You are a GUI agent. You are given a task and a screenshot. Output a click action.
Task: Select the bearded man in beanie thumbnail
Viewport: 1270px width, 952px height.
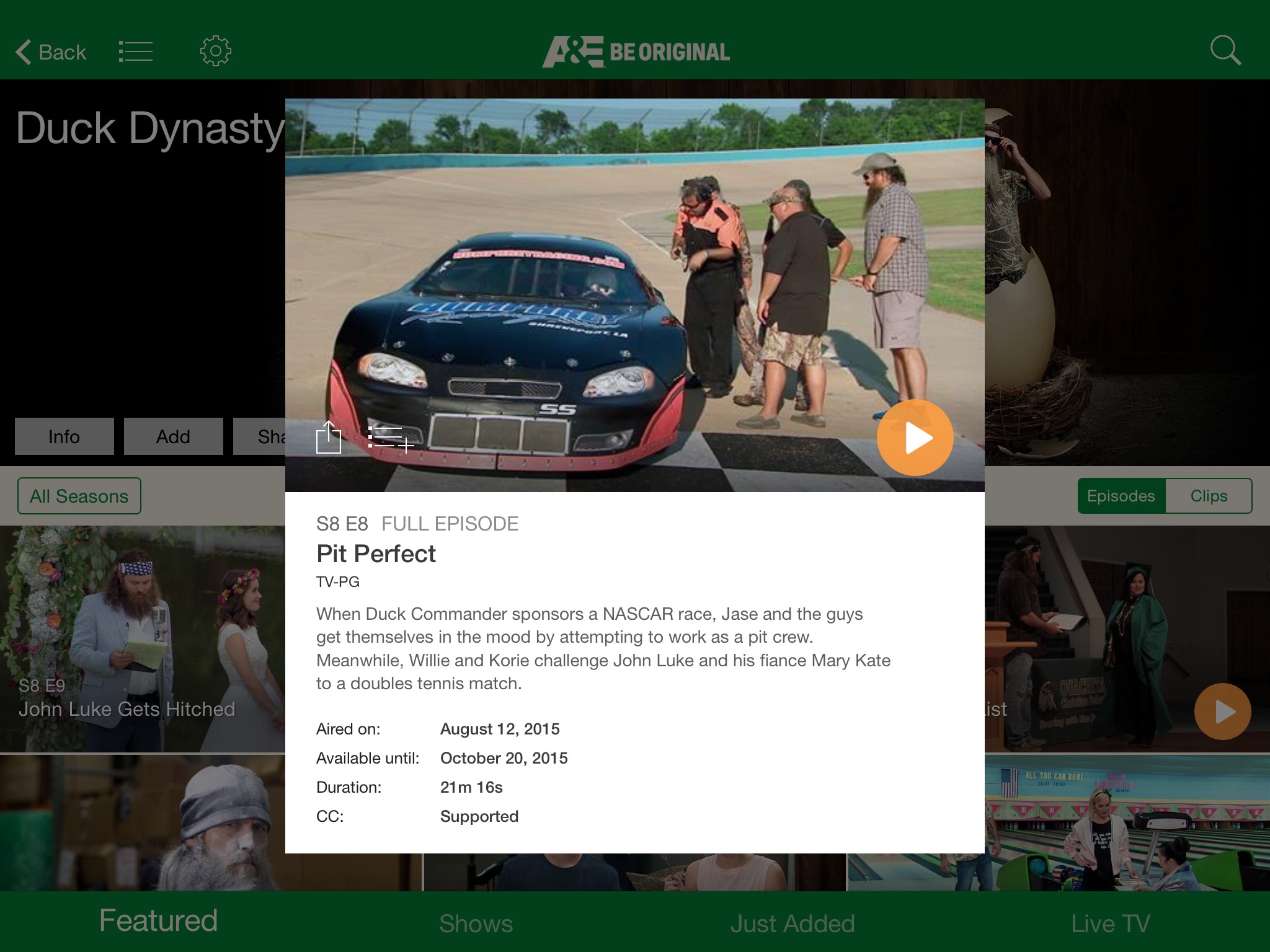143,822
